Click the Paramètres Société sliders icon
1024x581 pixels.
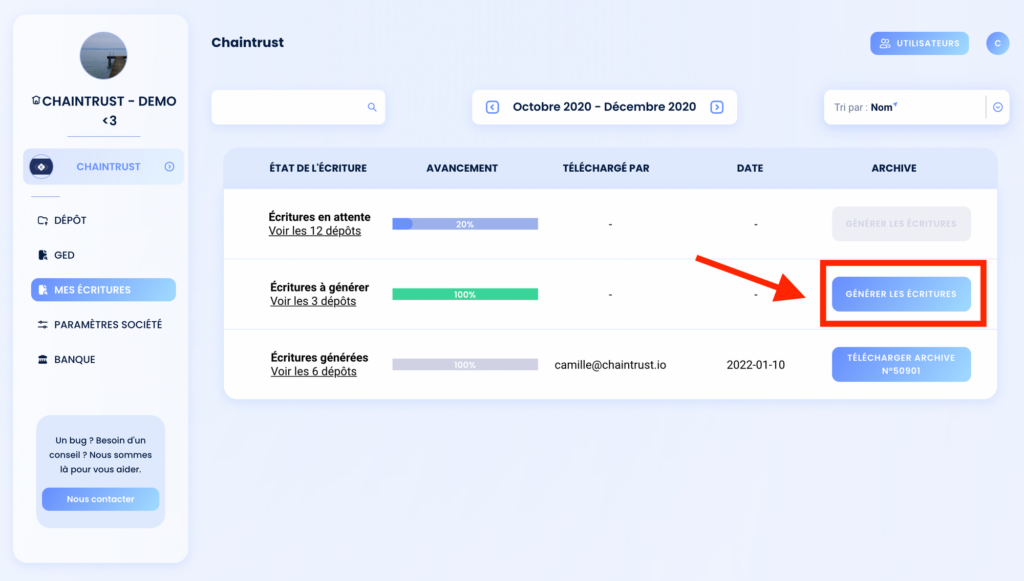42,324
